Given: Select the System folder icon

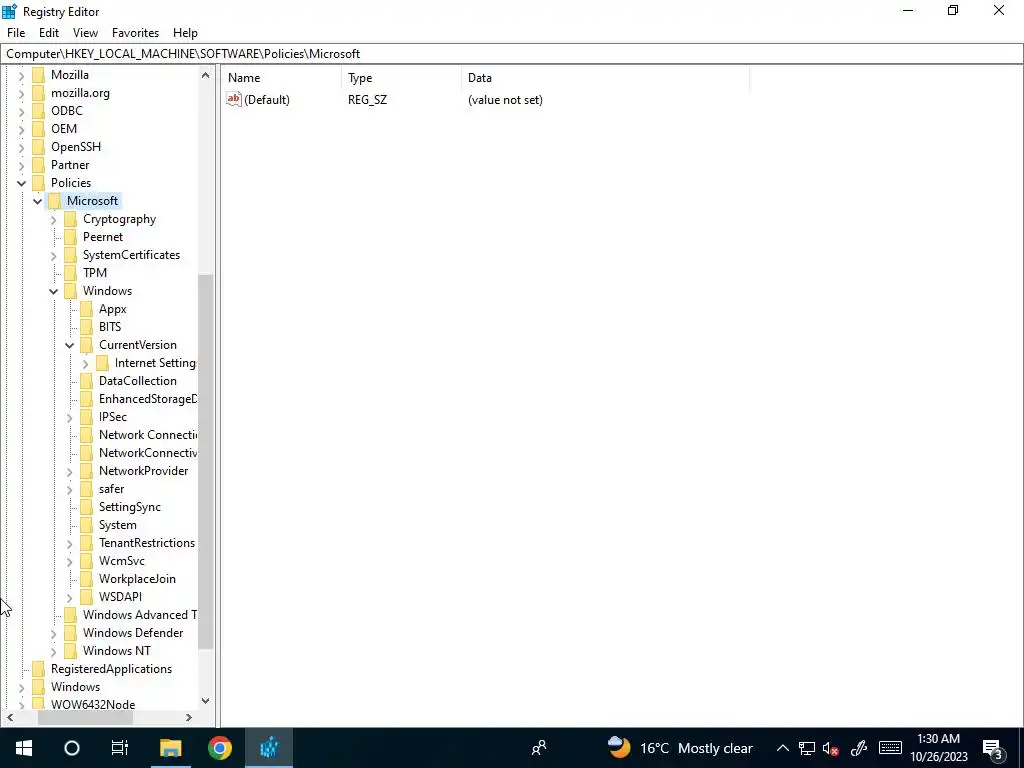Looking at the screenshot, I should pos(86,525).
